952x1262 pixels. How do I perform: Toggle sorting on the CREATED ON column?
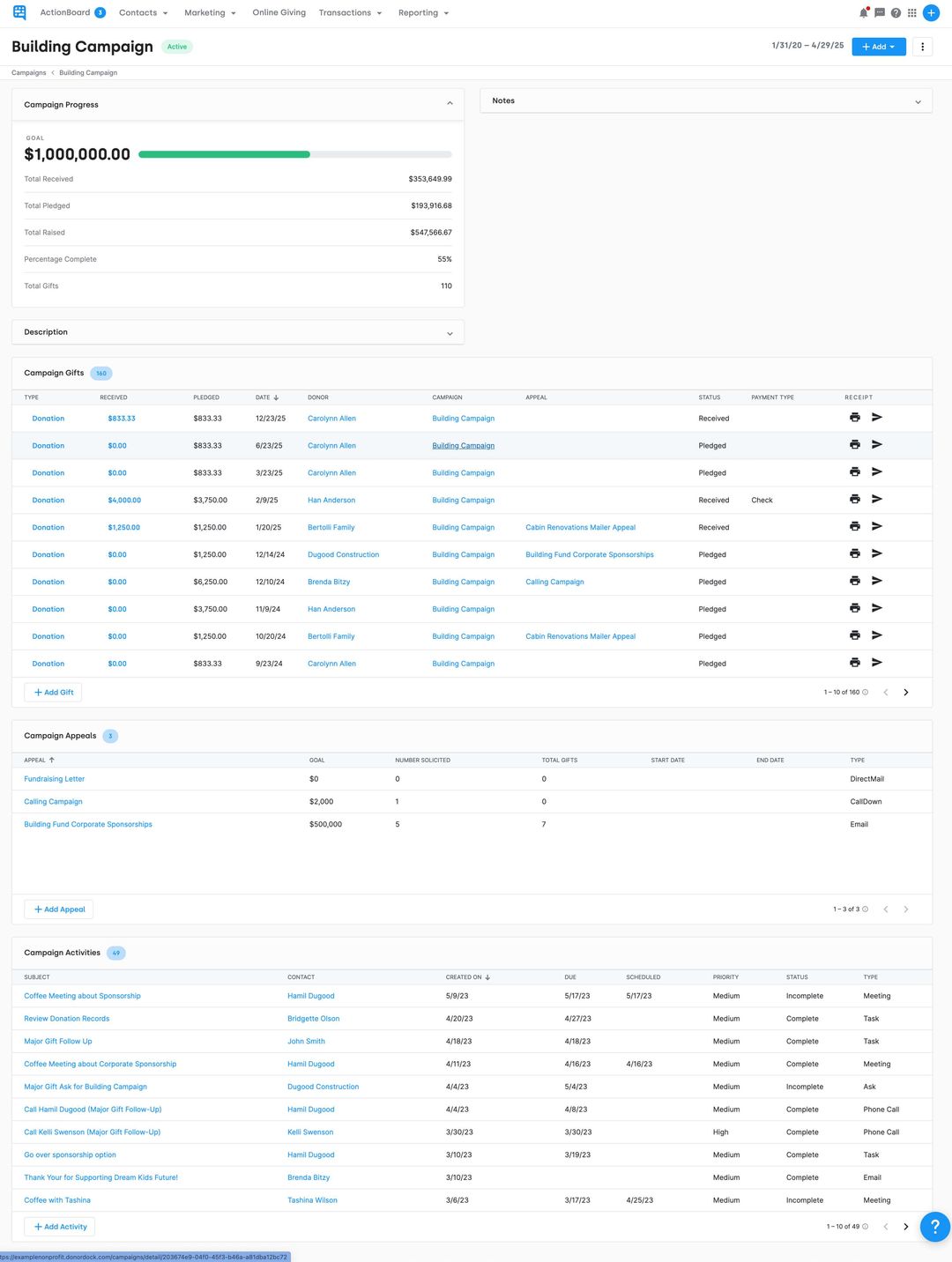(x=487, y=976)
